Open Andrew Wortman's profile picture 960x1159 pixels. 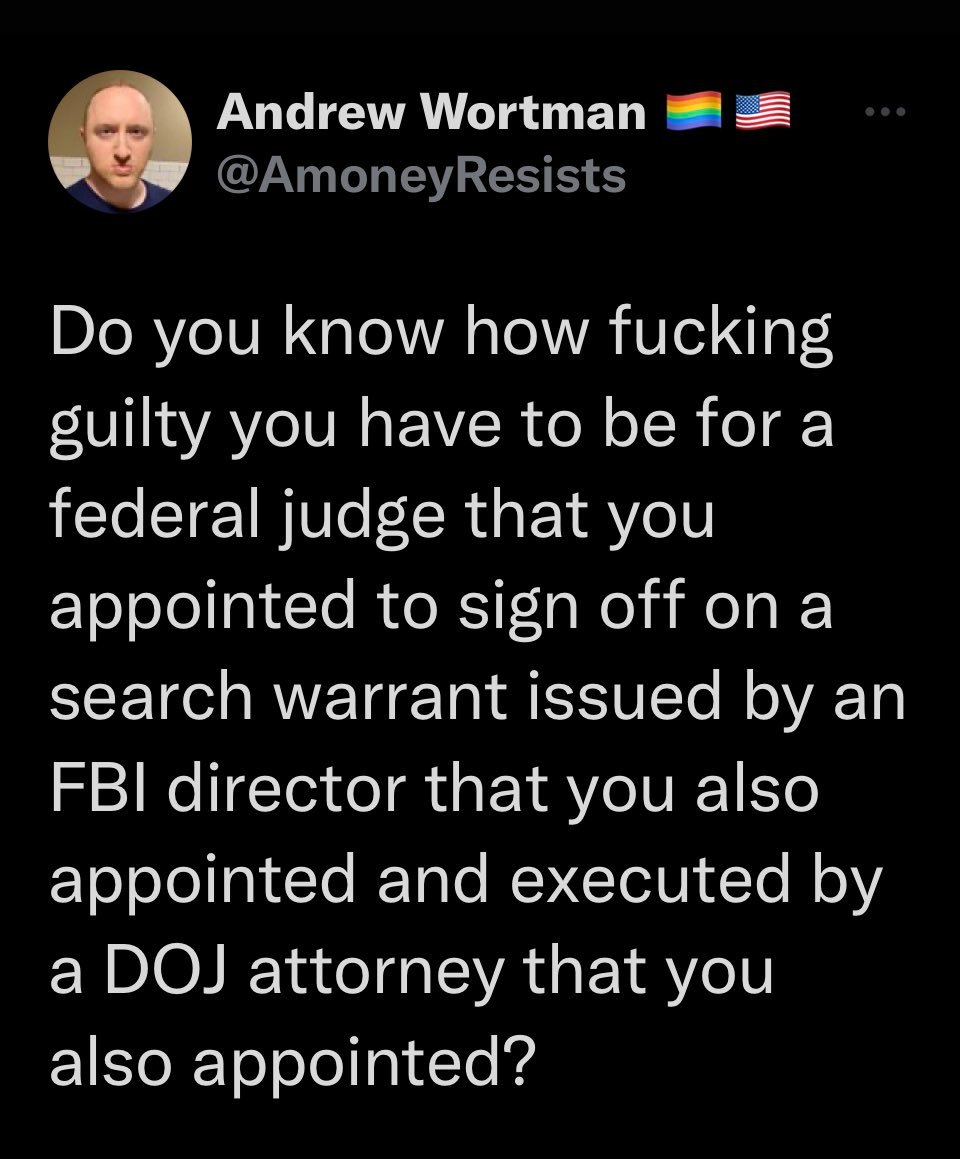(121, 142)
